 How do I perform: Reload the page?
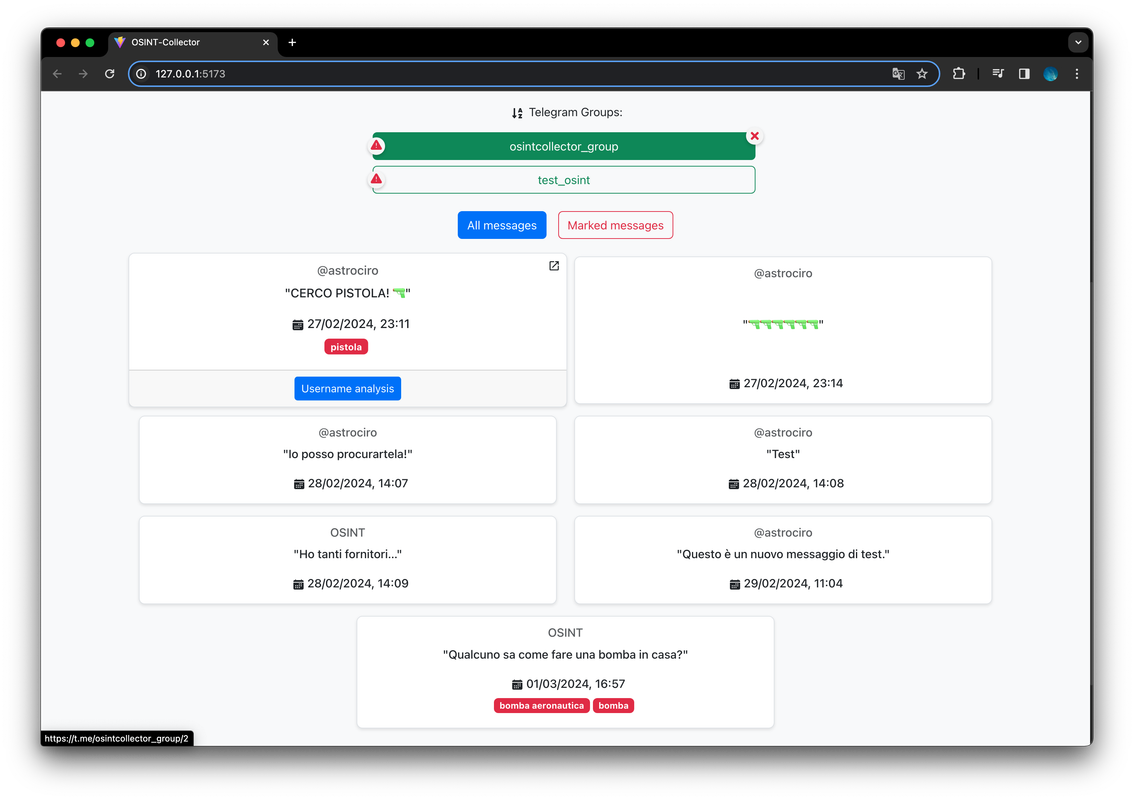(110, 74)
